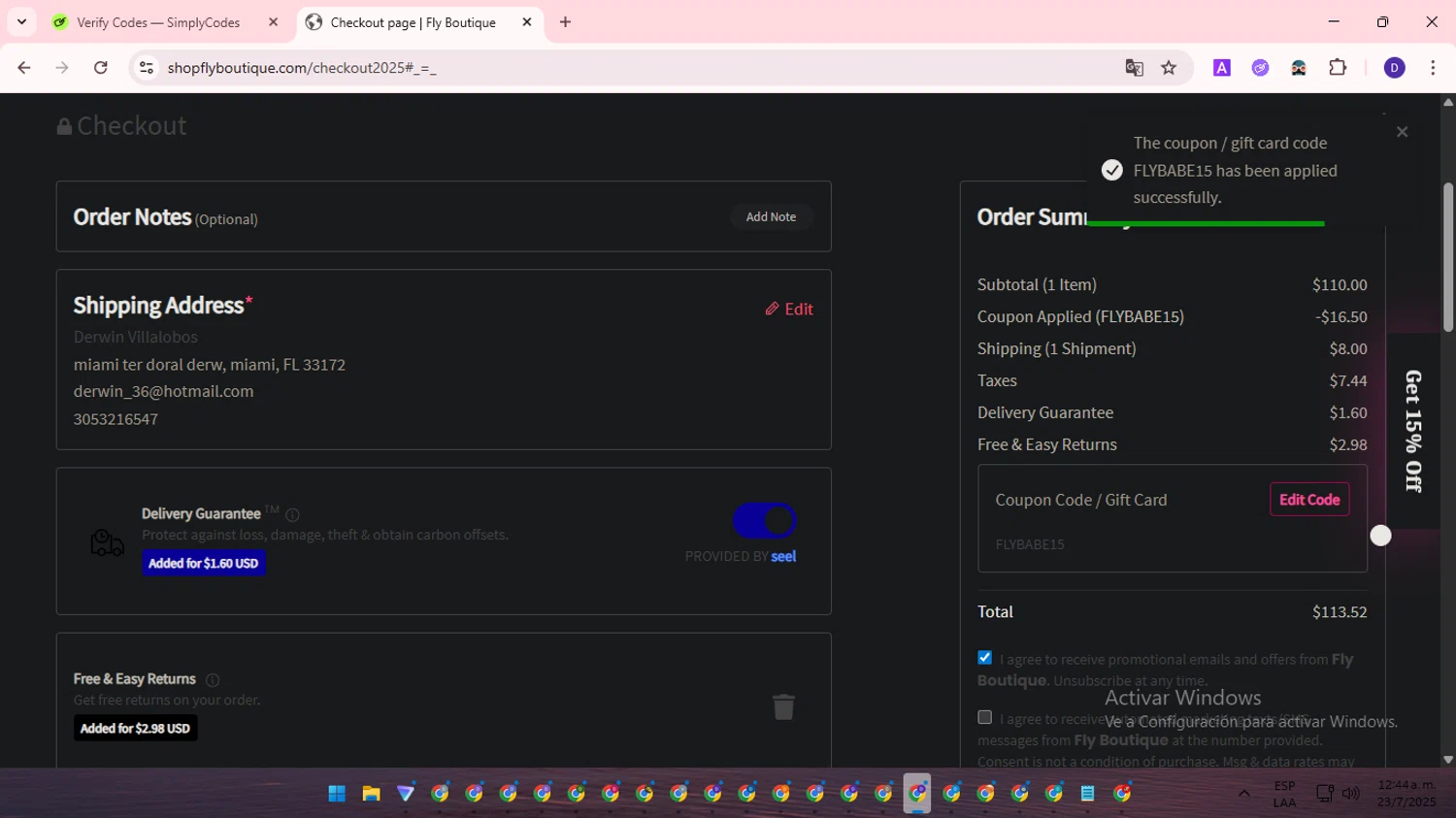
Task: Click the ESP LAA language indicator
Action: pyautogui.click(x=1284, y=794)
